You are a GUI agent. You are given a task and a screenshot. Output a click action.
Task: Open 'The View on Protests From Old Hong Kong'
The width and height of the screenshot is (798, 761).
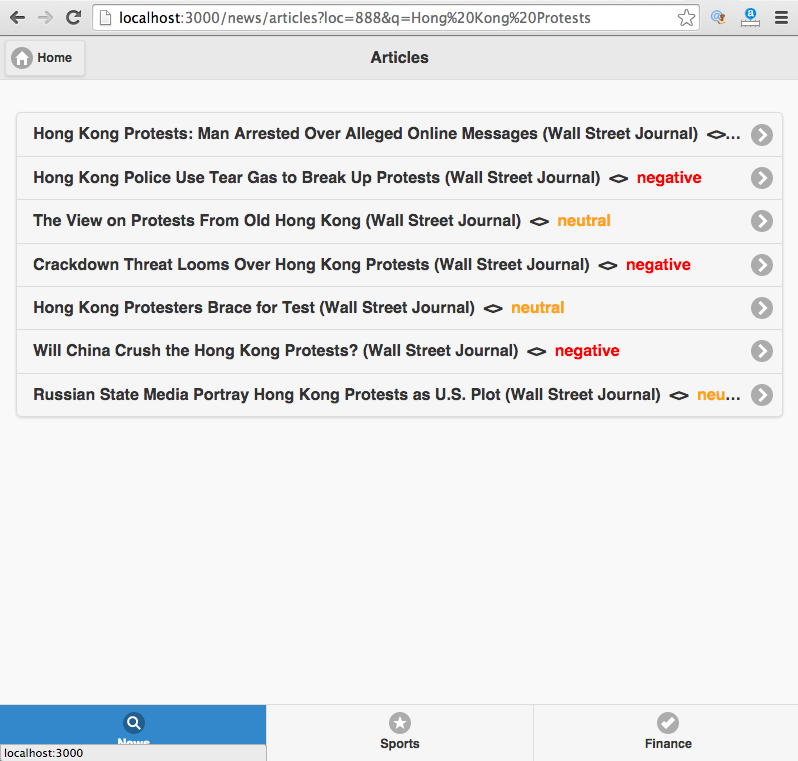pos(399,221)
